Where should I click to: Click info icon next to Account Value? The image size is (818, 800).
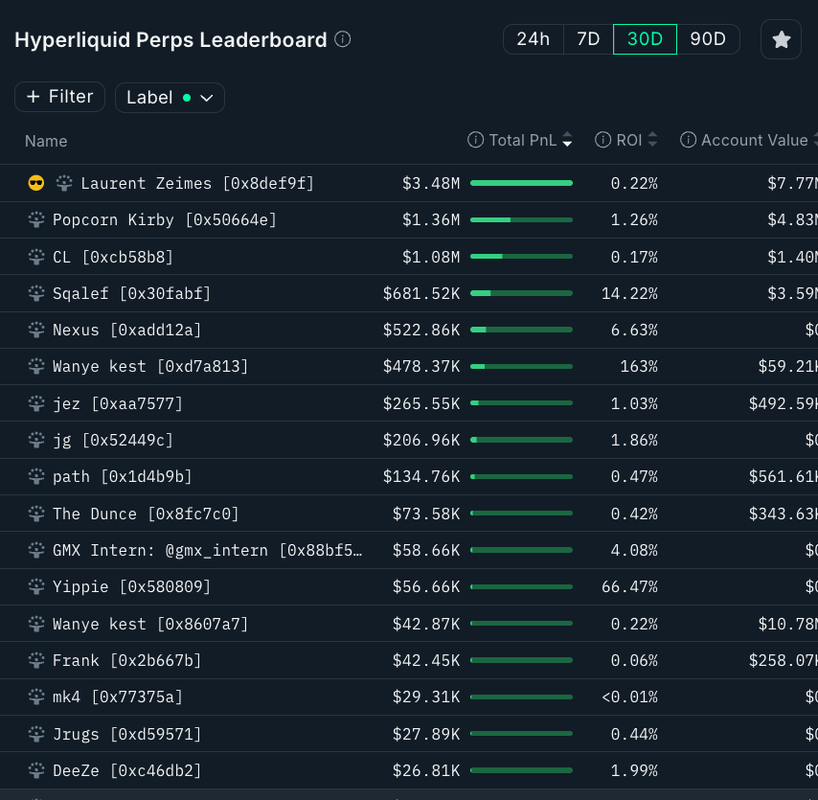click(x=688, y=140)
